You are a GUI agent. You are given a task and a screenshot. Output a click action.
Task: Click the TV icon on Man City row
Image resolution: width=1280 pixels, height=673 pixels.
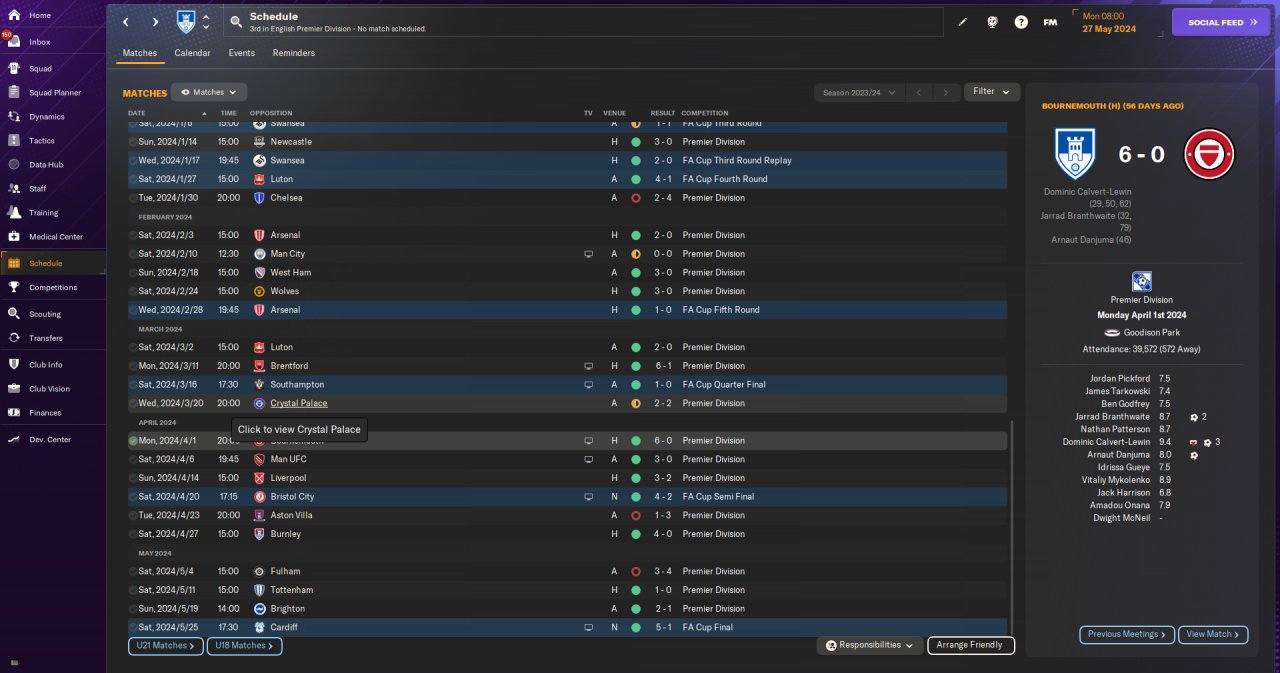[x=588, y=254]
